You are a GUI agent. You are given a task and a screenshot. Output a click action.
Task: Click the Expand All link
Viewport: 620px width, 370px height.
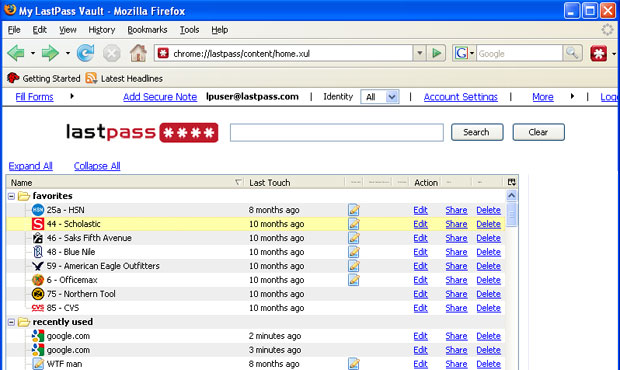point(30,166)
